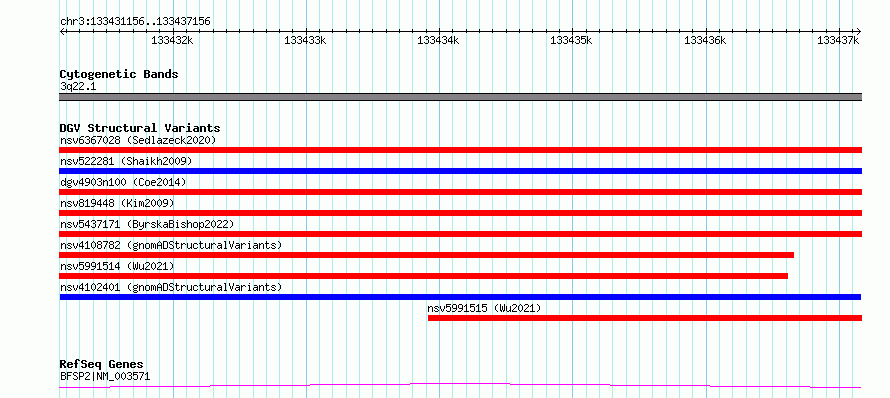Open variant nsv6367028 (Sedlazeck2020) label
Viewport: 890px width, 398px height.
tap(138, 140)
